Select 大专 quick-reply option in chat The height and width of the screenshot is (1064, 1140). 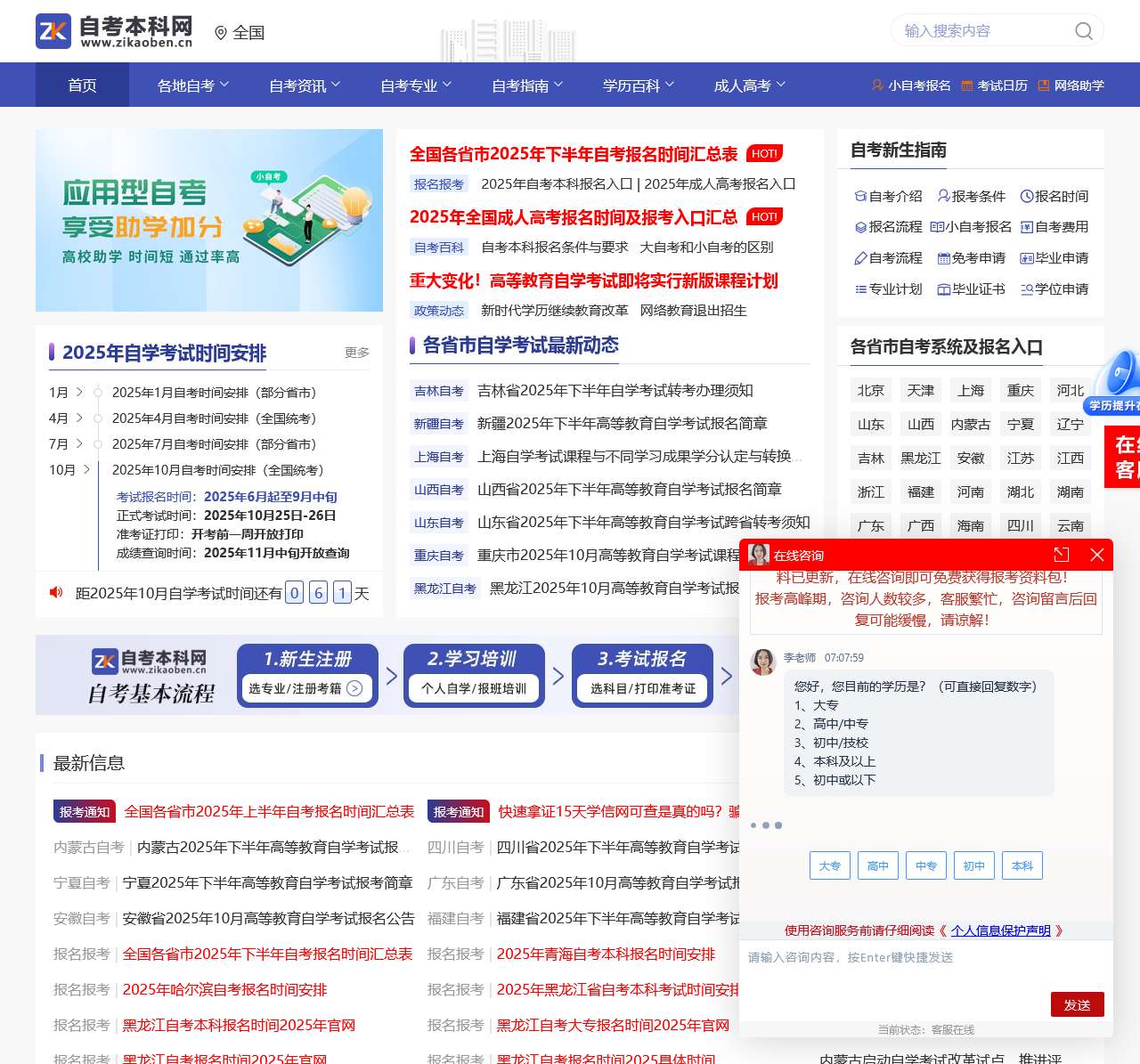[829, 865]
